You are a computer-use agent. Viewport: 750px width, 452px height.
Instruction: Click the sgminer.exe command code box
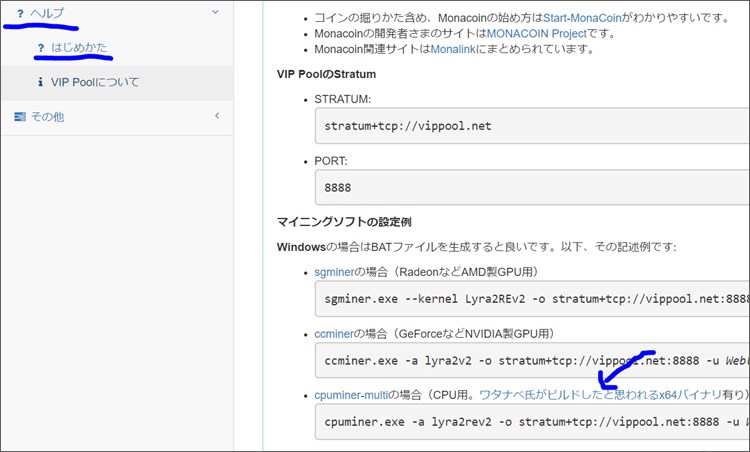(532, 299)
